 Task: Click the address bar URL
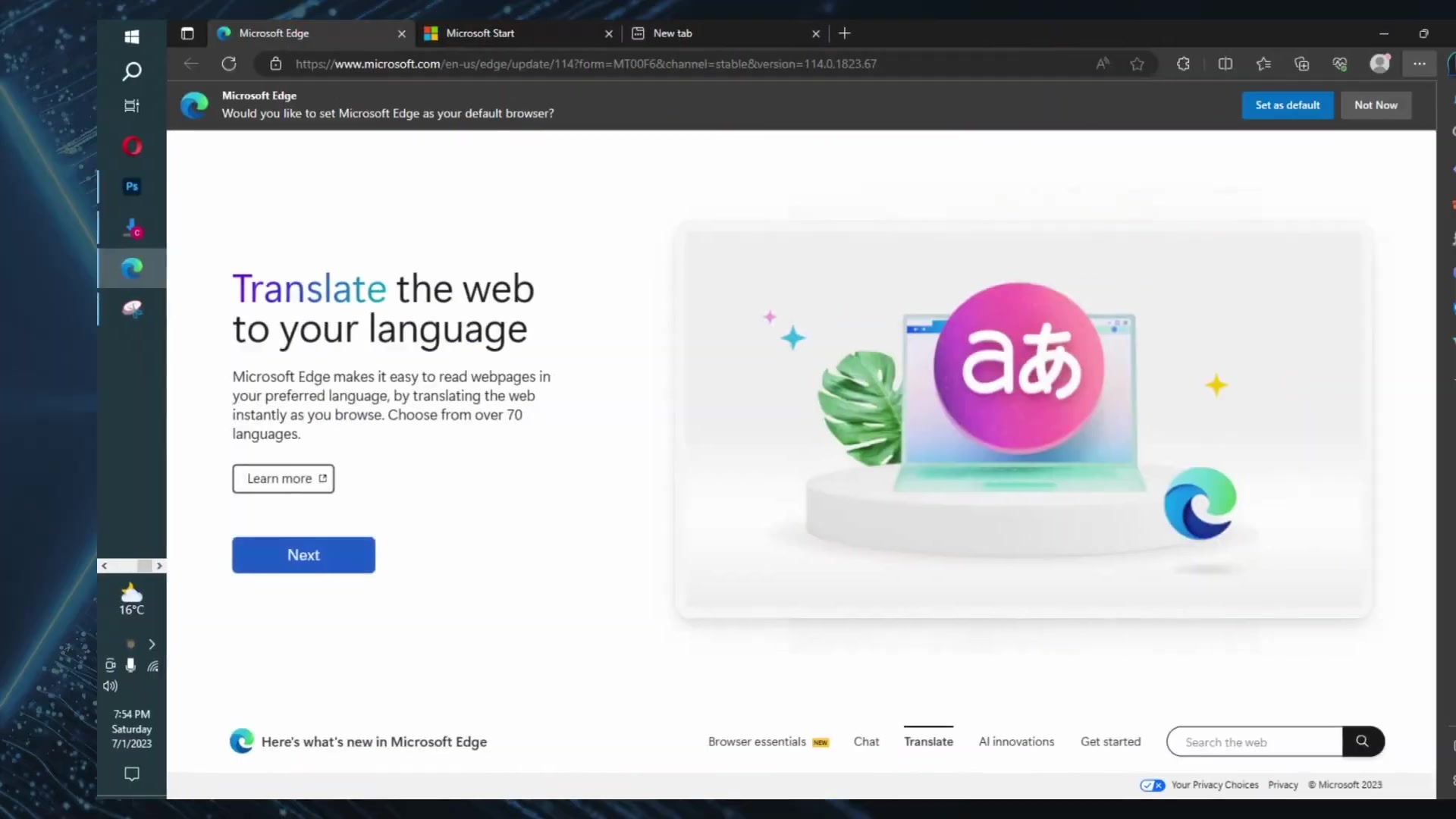point(585,64)
